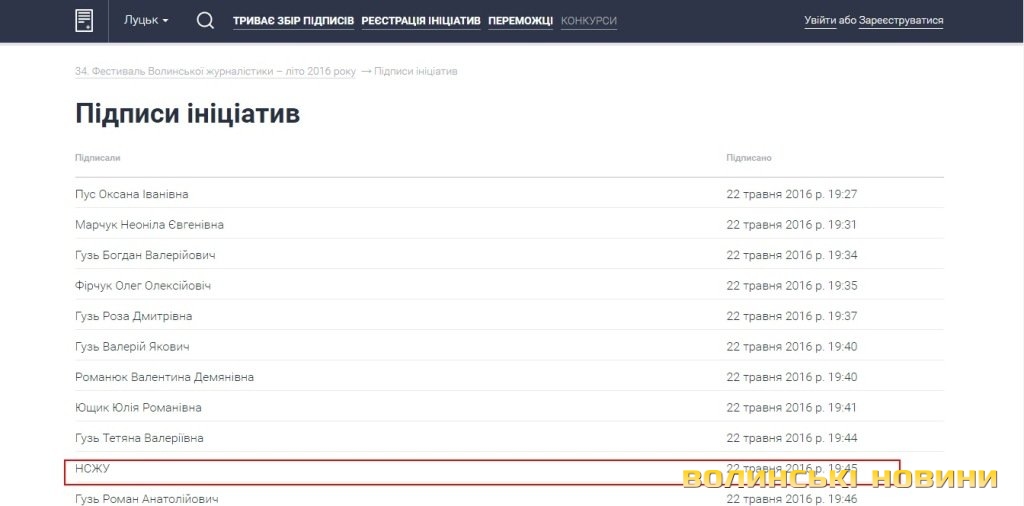The width and height of the screenshot is (1024, 506).
Task: Click the Увійти login link
Action: click(x=820, y=21)
